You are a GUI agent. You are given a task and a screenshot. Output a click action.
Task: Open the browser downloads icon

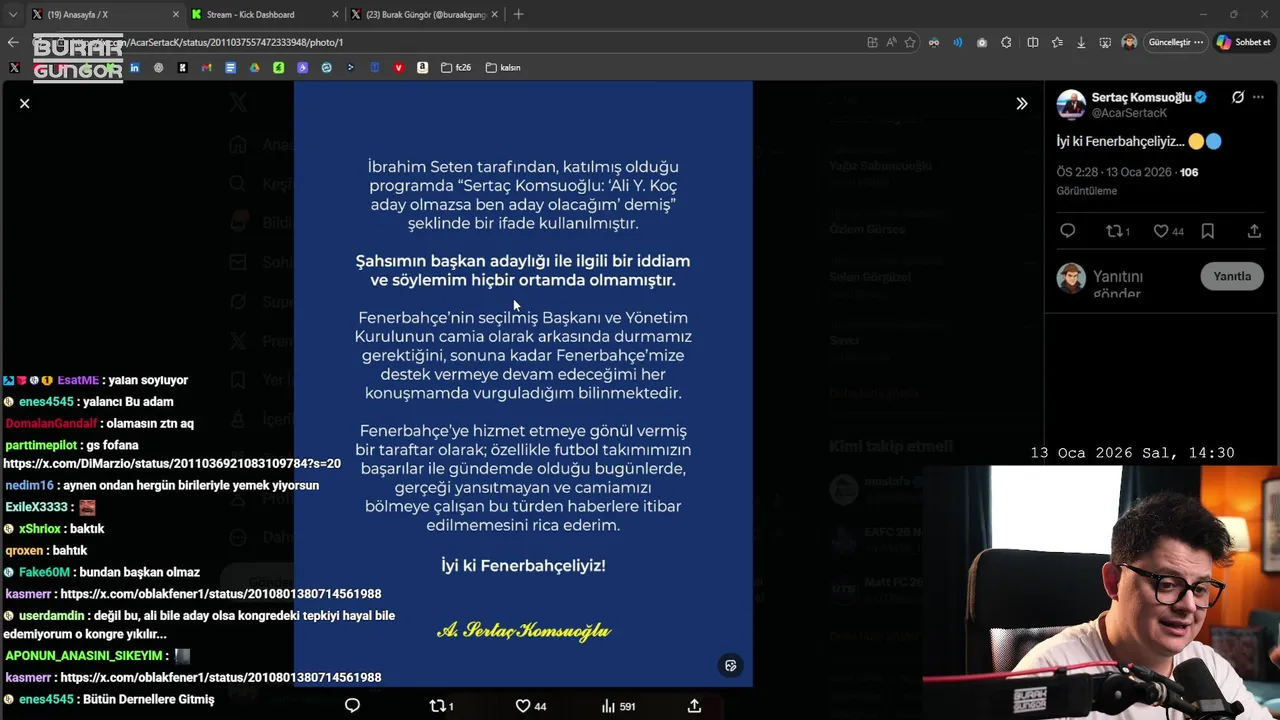point(1081,42)
